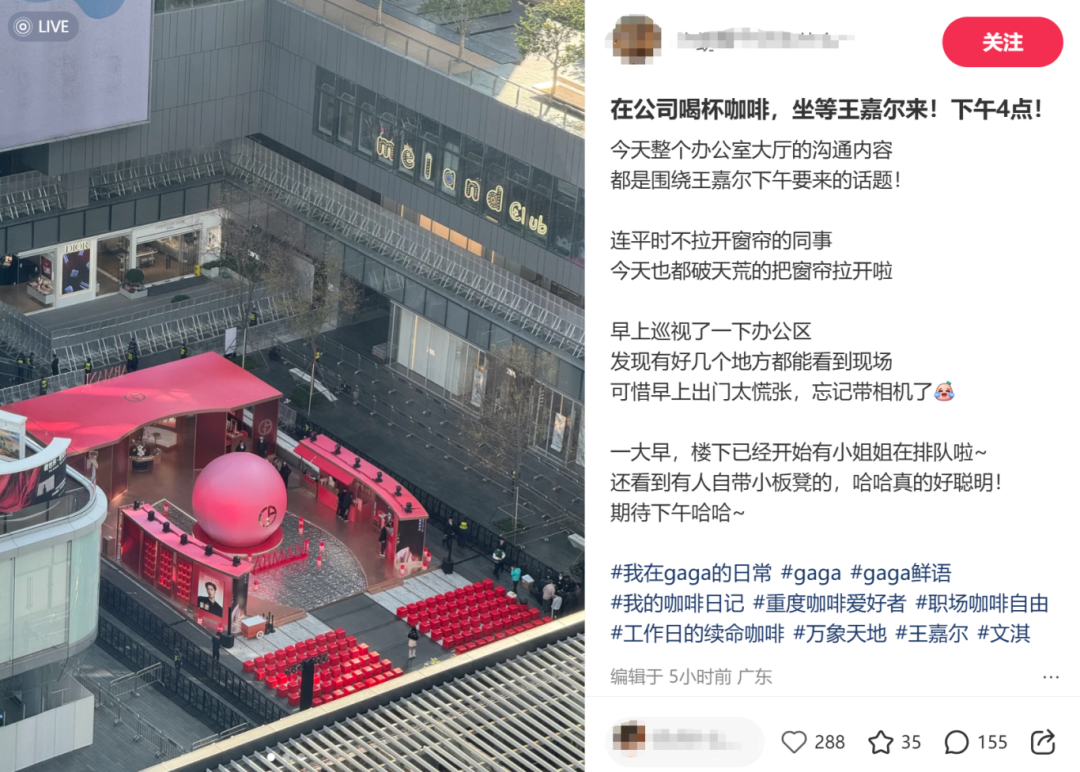Viewport: 1080px width, 772px height.
Task: Open hashtag #重度咖啡爱好者
Action: coord(829,603)
